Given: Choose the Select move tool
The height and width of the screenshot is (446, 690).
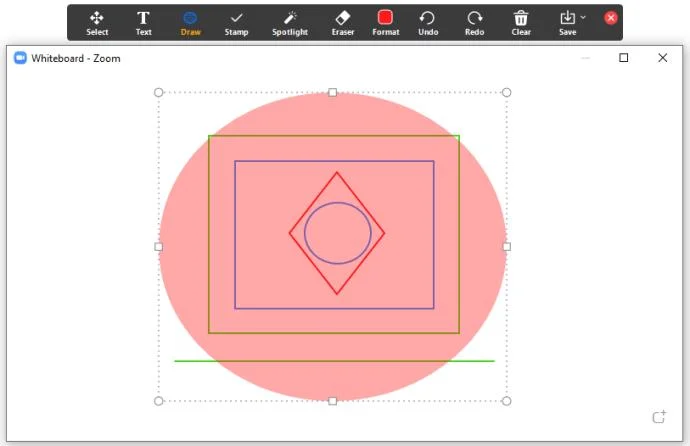Looking at the screenshot, I should coord(97,23).
